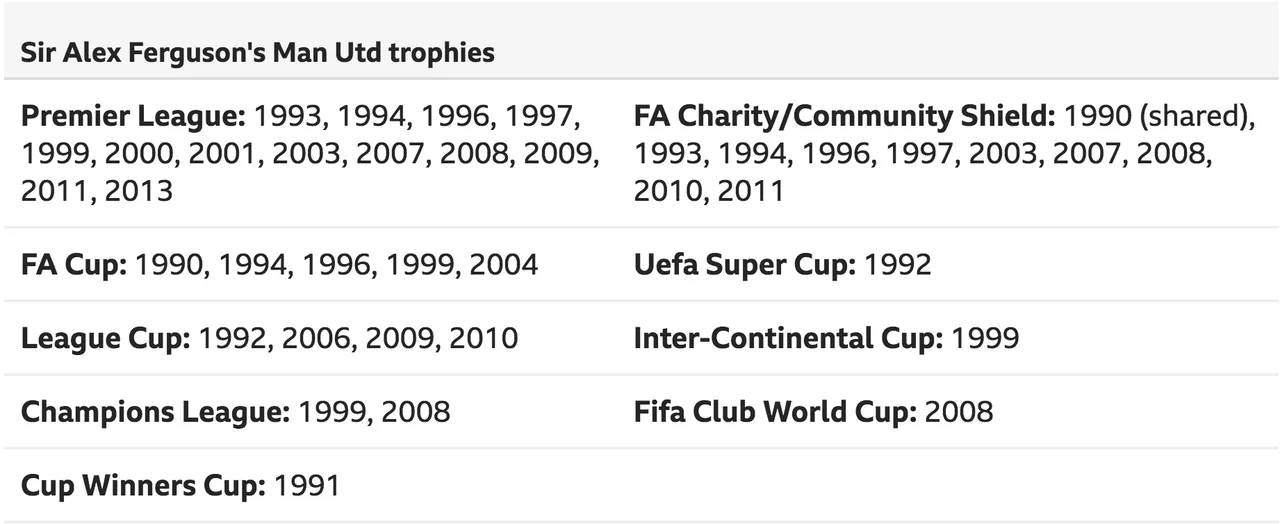Screen dimensions: 1280x524
Task: Select the Cup Winners Cup label
Action: [x=143, y=485]
